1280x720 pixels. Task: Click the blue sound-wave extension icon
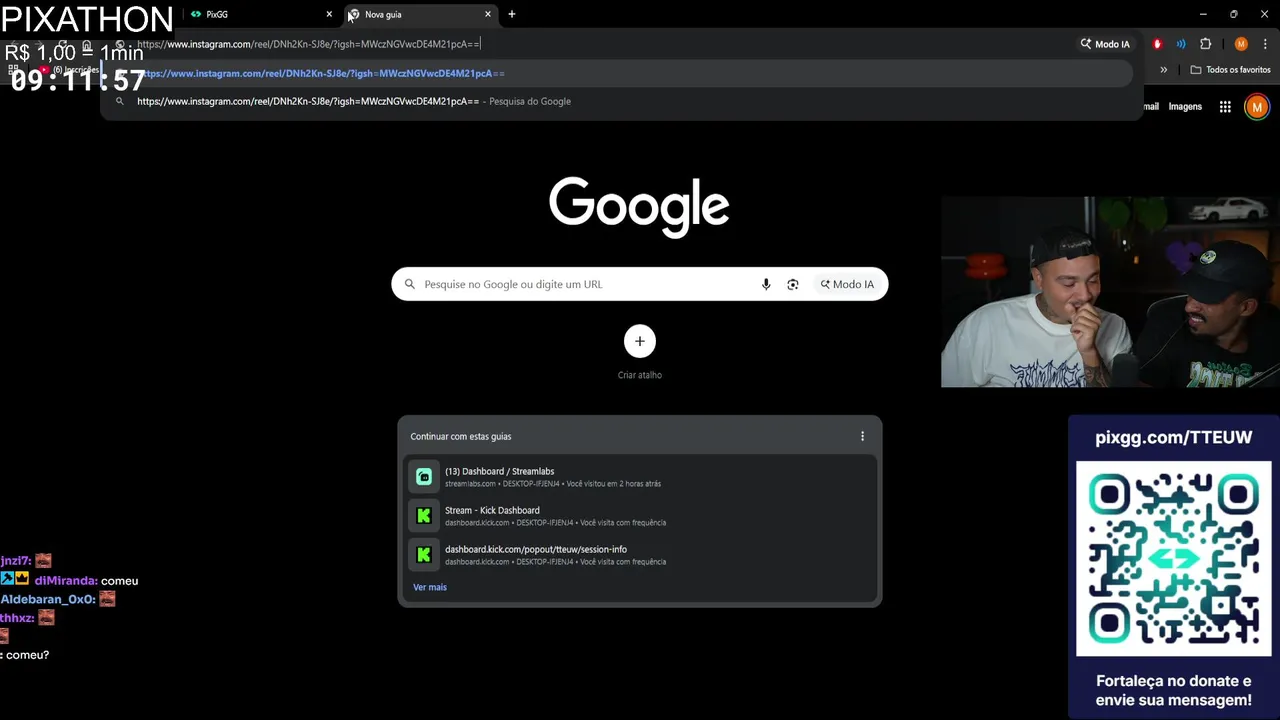[x=1181, y=44]
